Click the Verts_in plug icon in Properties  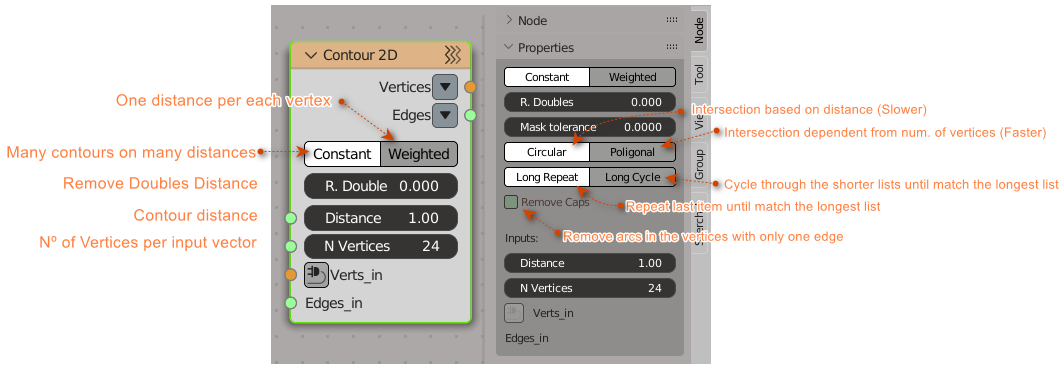click(513, 312)
